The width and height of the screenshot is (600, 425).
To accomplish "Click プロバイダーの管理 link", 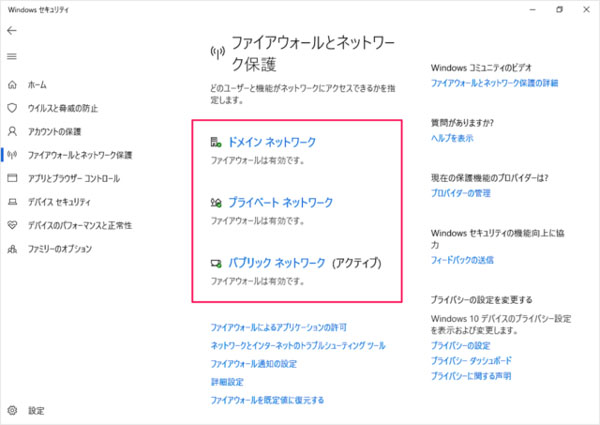I will 461,193.
